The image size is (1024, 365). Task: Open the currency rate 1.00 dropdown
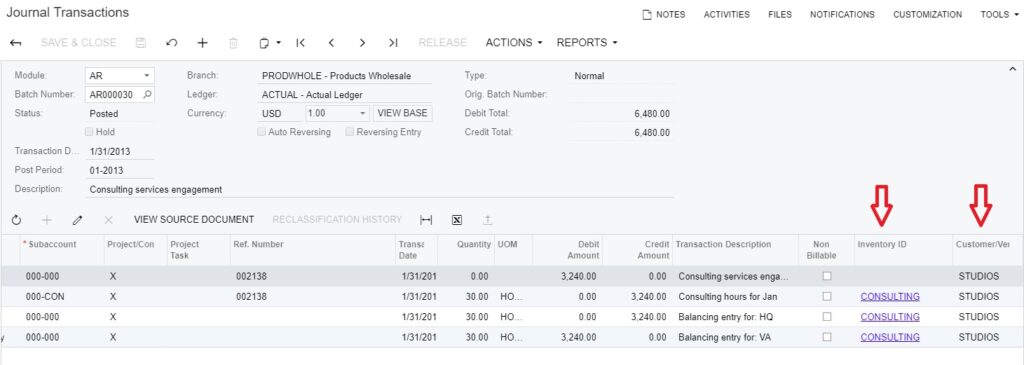363,113
